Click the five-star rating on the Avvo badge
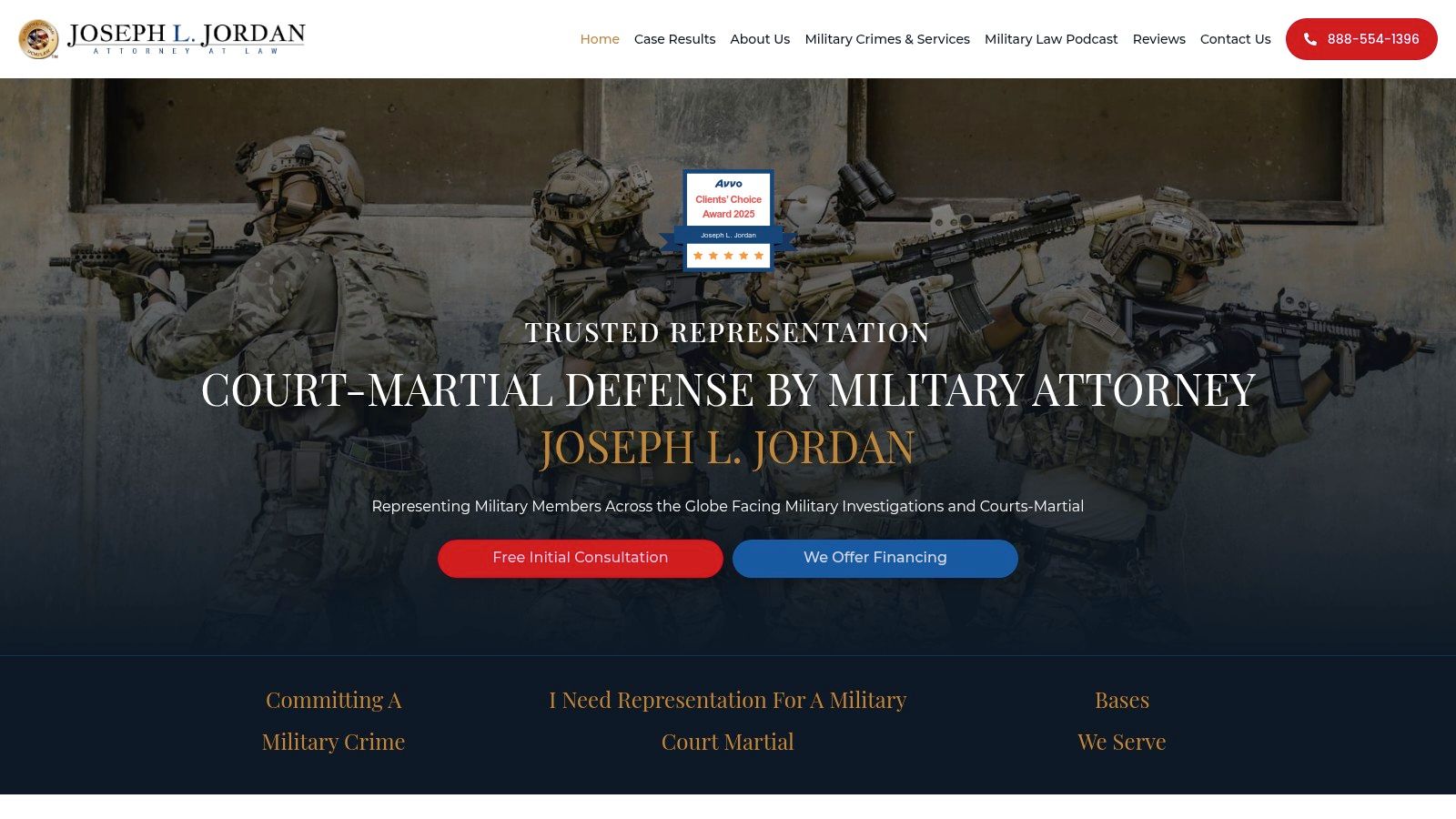The height and width of the screenshot is (819, 1456). tap(728, 256)
